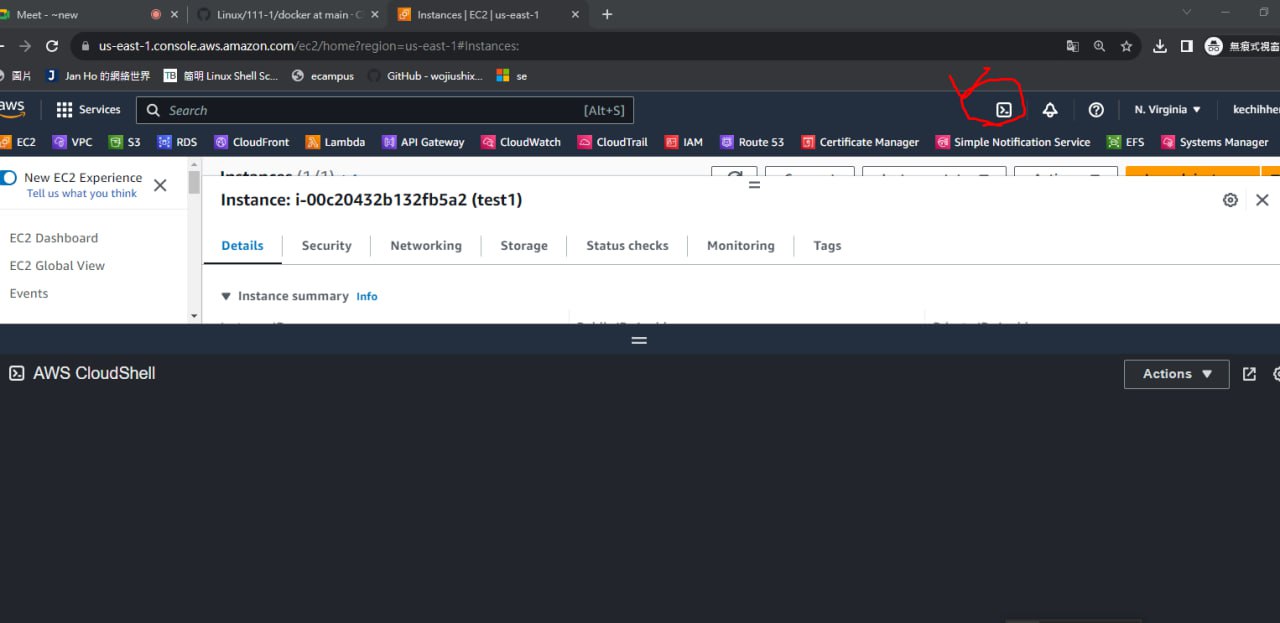This screenshot has height=623, width=1280.
Task: Open instance detail panel settings gear
Action: pyautogui.click(x=1230, y=200)
